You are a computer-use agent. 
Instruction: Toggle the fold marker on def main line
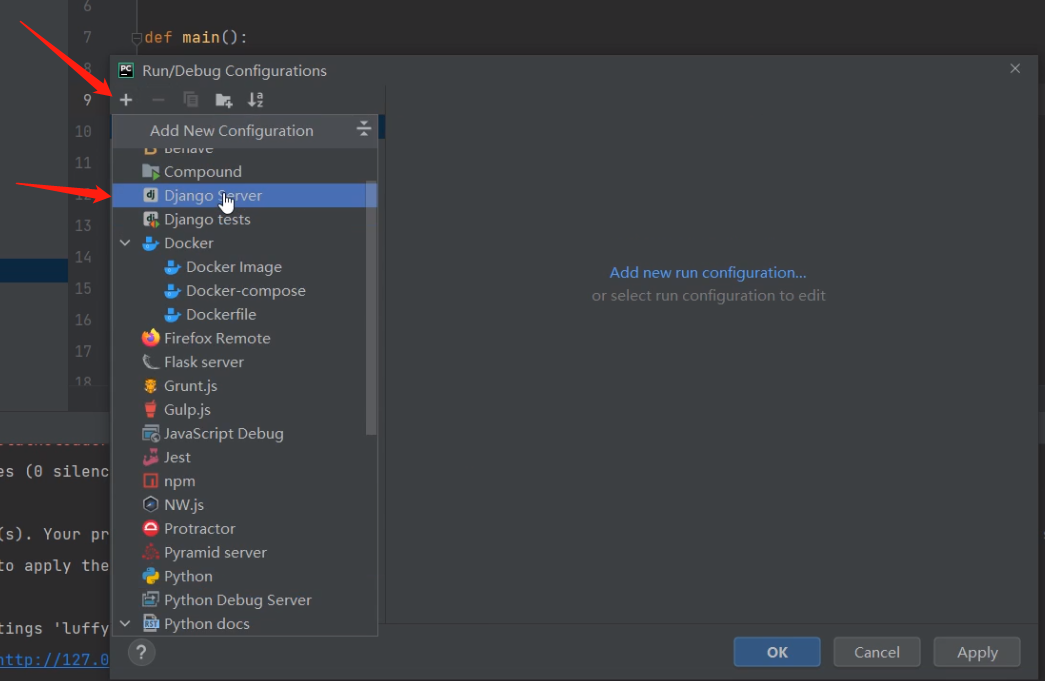[x=137, y=38]
